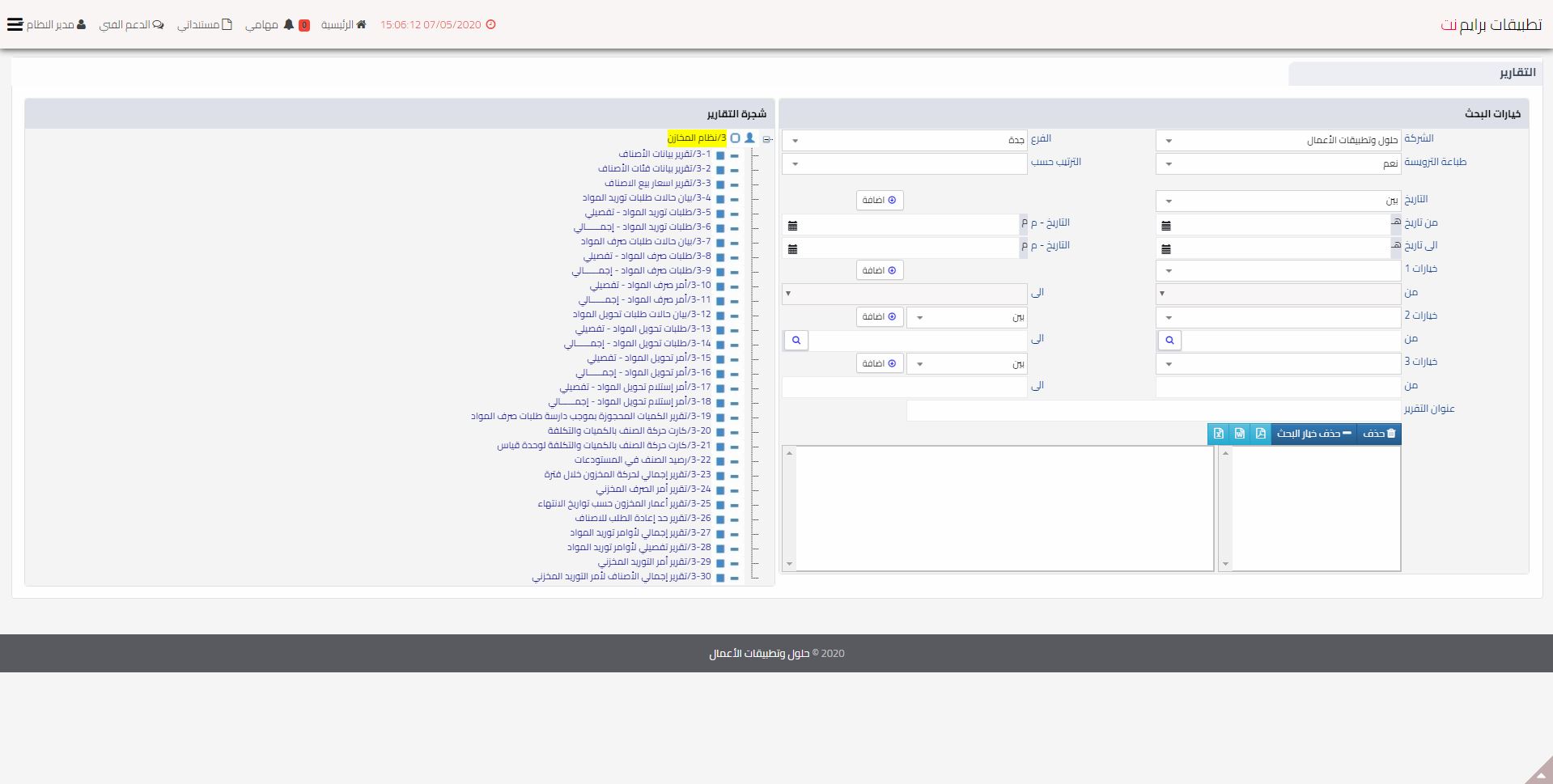Collapse the نظام المخازن tree node
The image size is (1553, 784).
(766, 139)
